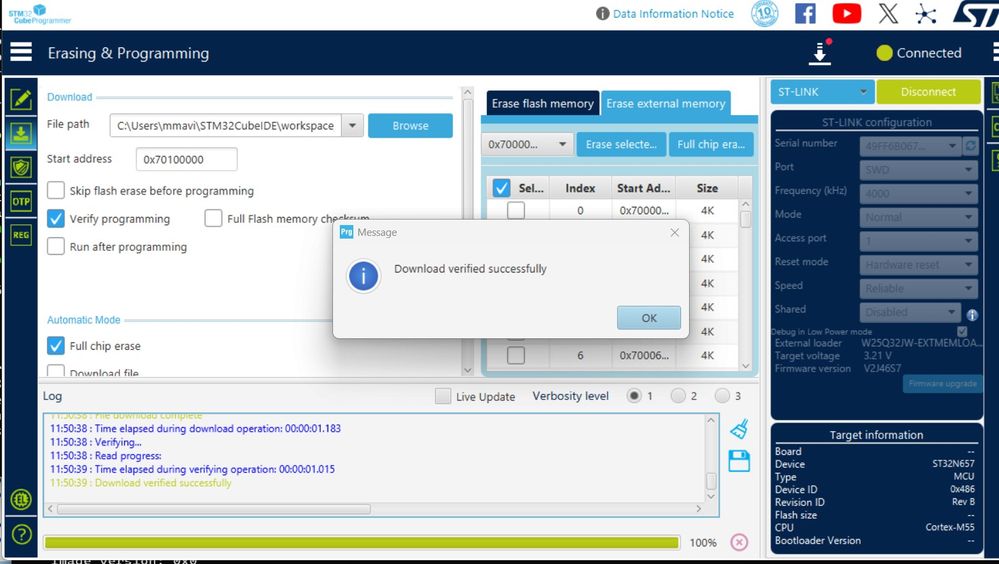Image resolution: width=999 pixels, height=564 pixels.
Task: Click the sector table vertical scrollbar
Action: coord(745,219)
